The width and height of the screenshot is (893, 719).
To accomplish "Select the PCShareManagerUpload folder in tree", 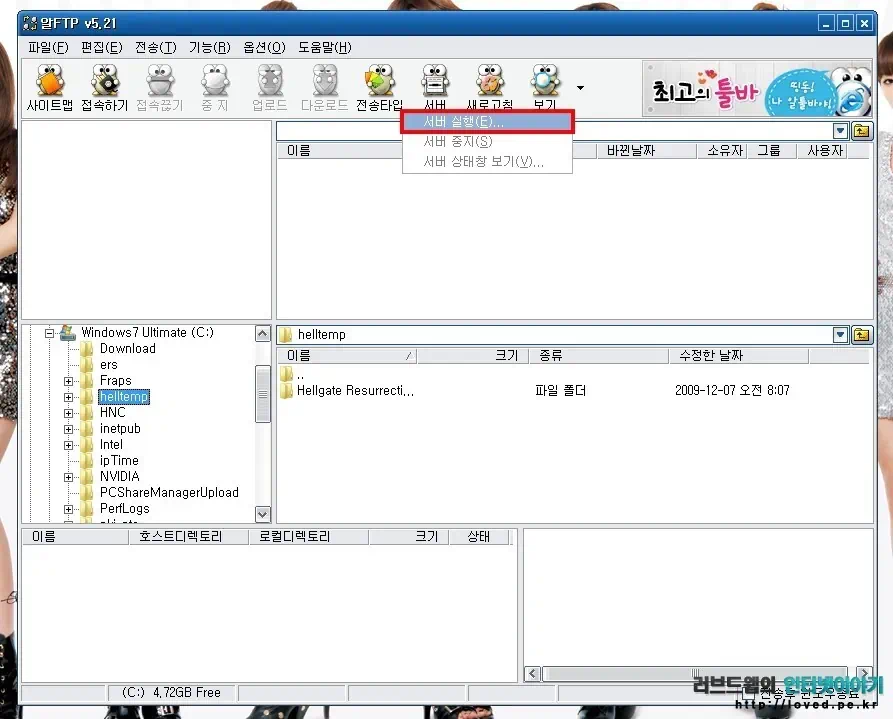I will click(x=169, y=493).
